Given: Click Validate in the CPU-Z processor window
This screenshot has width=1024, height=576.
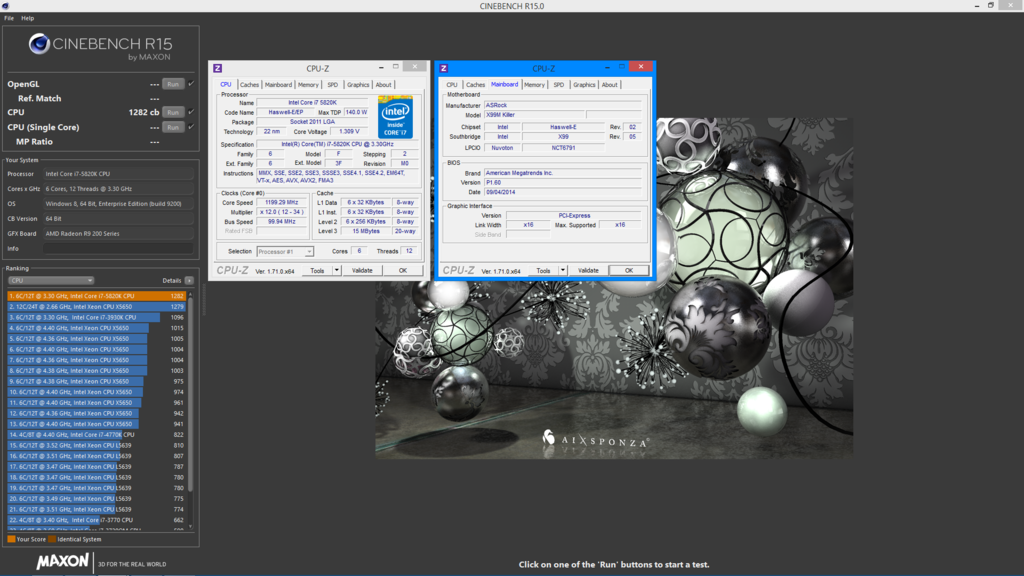Looking at the screenshot, I should (362, 270).
